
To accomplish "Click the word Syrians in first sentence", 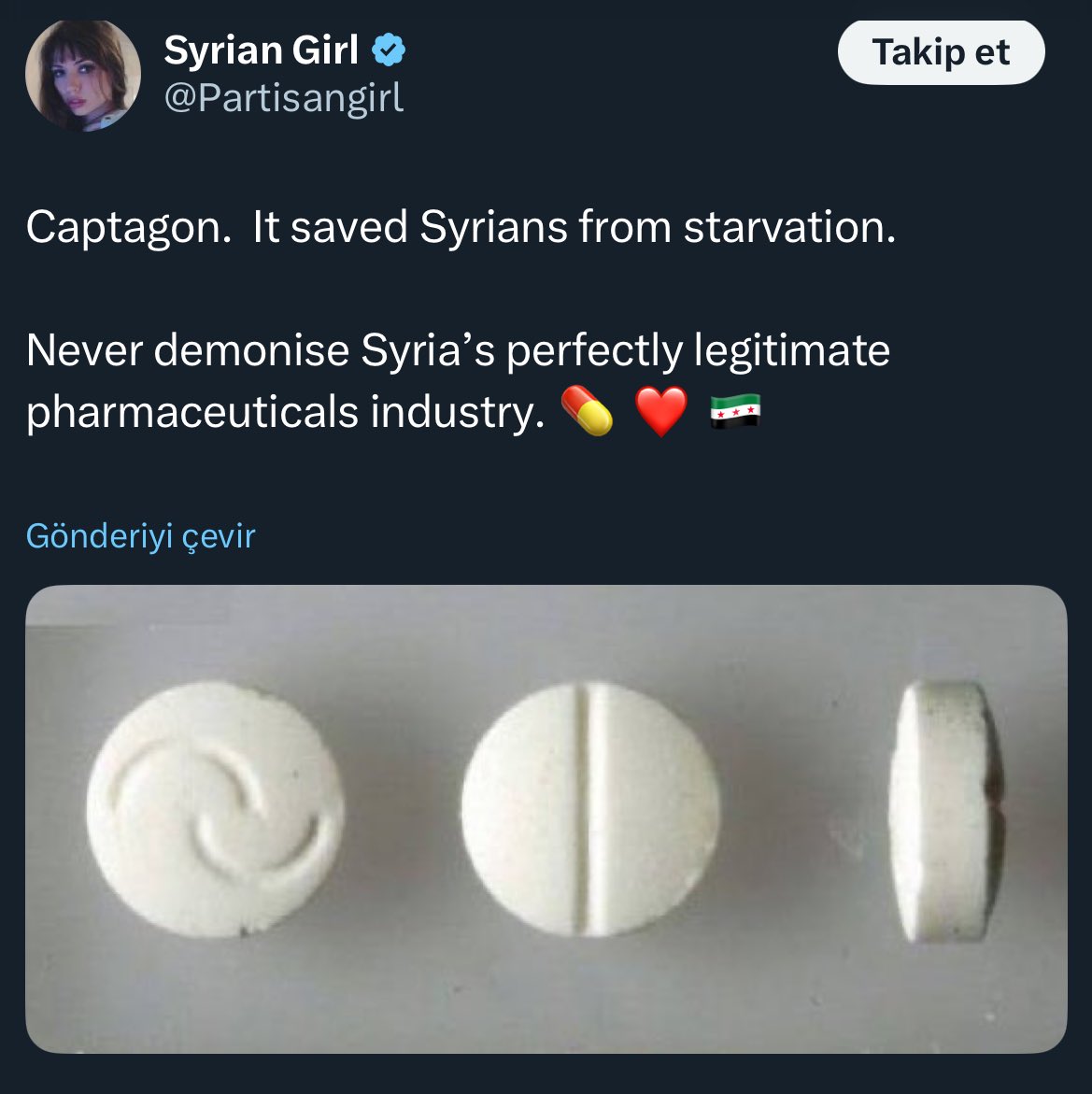I will [x=493, y=228].
